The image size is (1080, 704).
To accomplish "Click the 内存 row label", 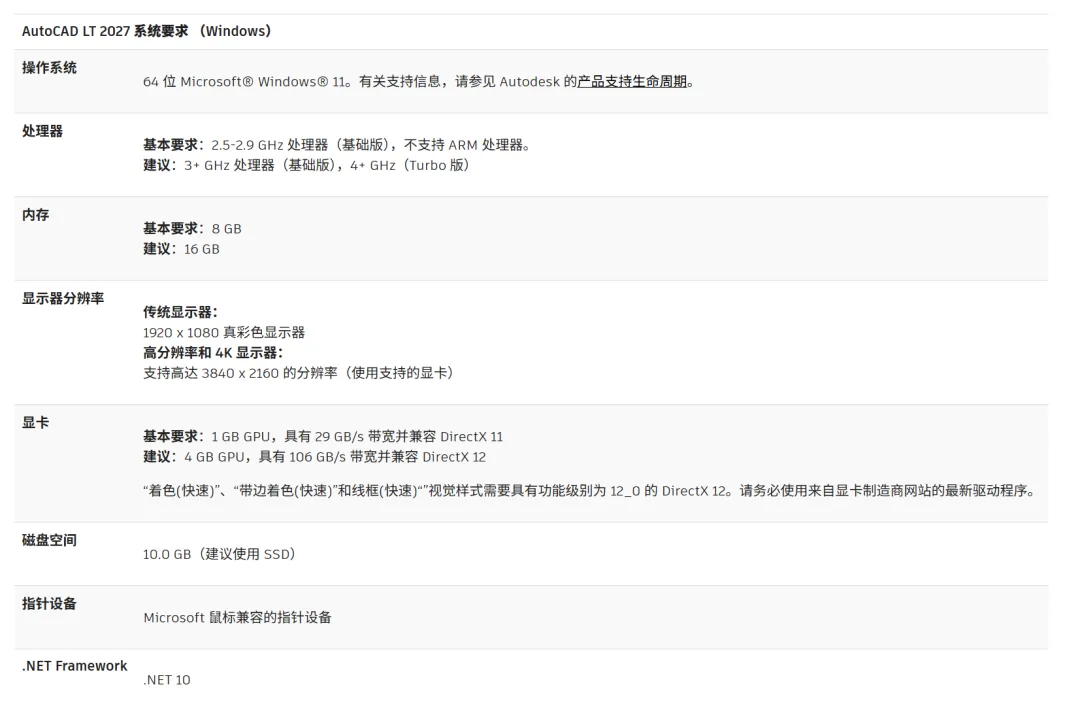I will pos(35,215).
